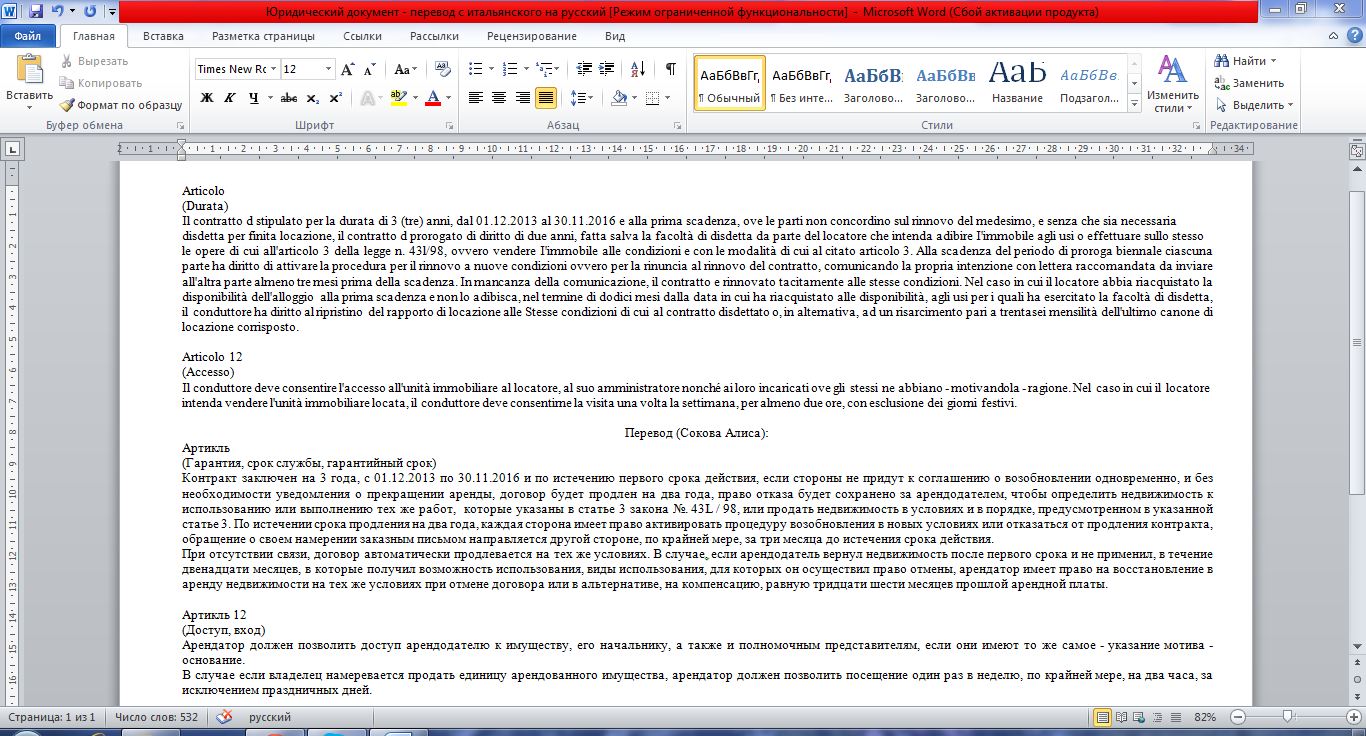Click the Save icon in Quick Access toolbar

[36, 12]
